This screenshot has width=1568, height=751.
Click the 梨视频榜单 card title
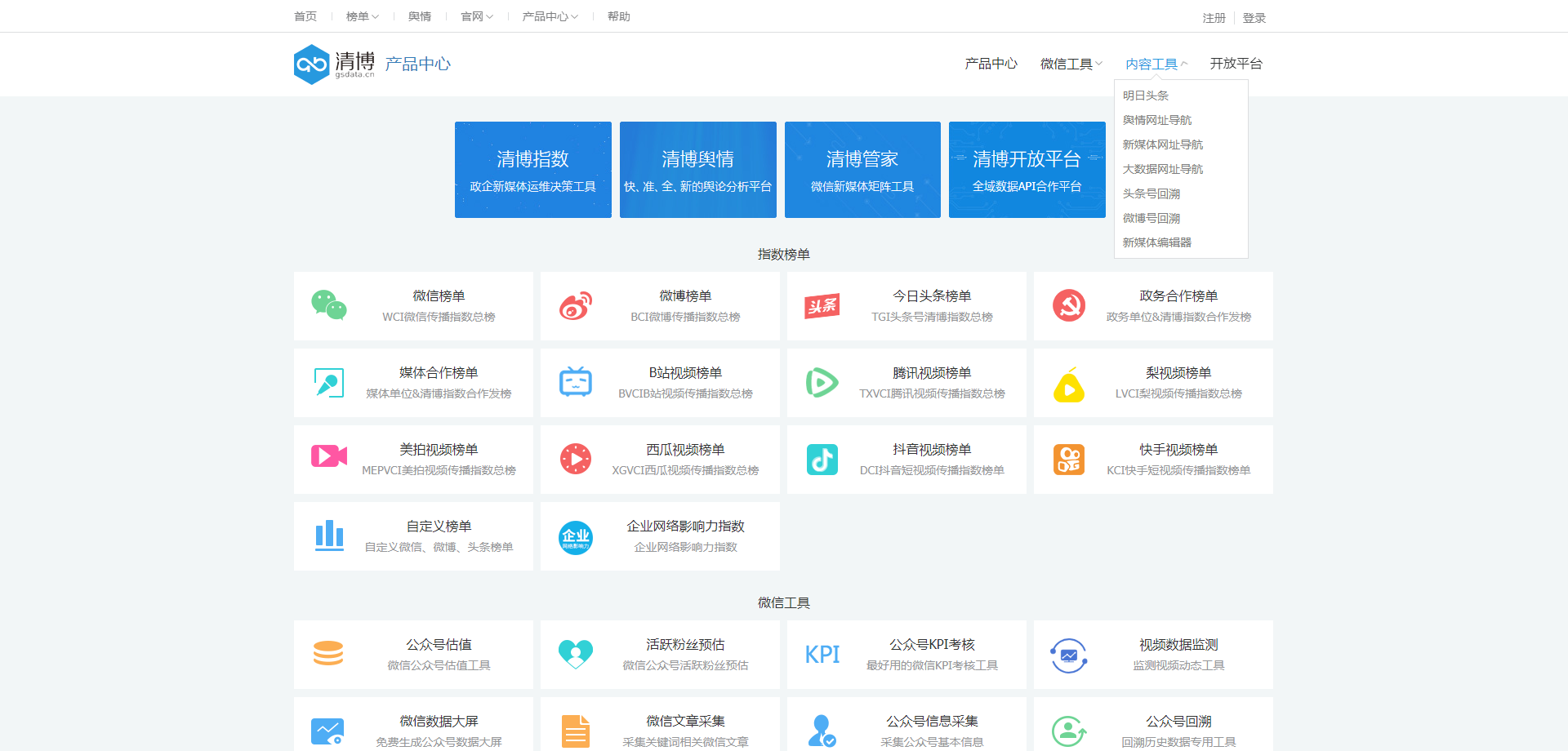(x=1178, y=372)
